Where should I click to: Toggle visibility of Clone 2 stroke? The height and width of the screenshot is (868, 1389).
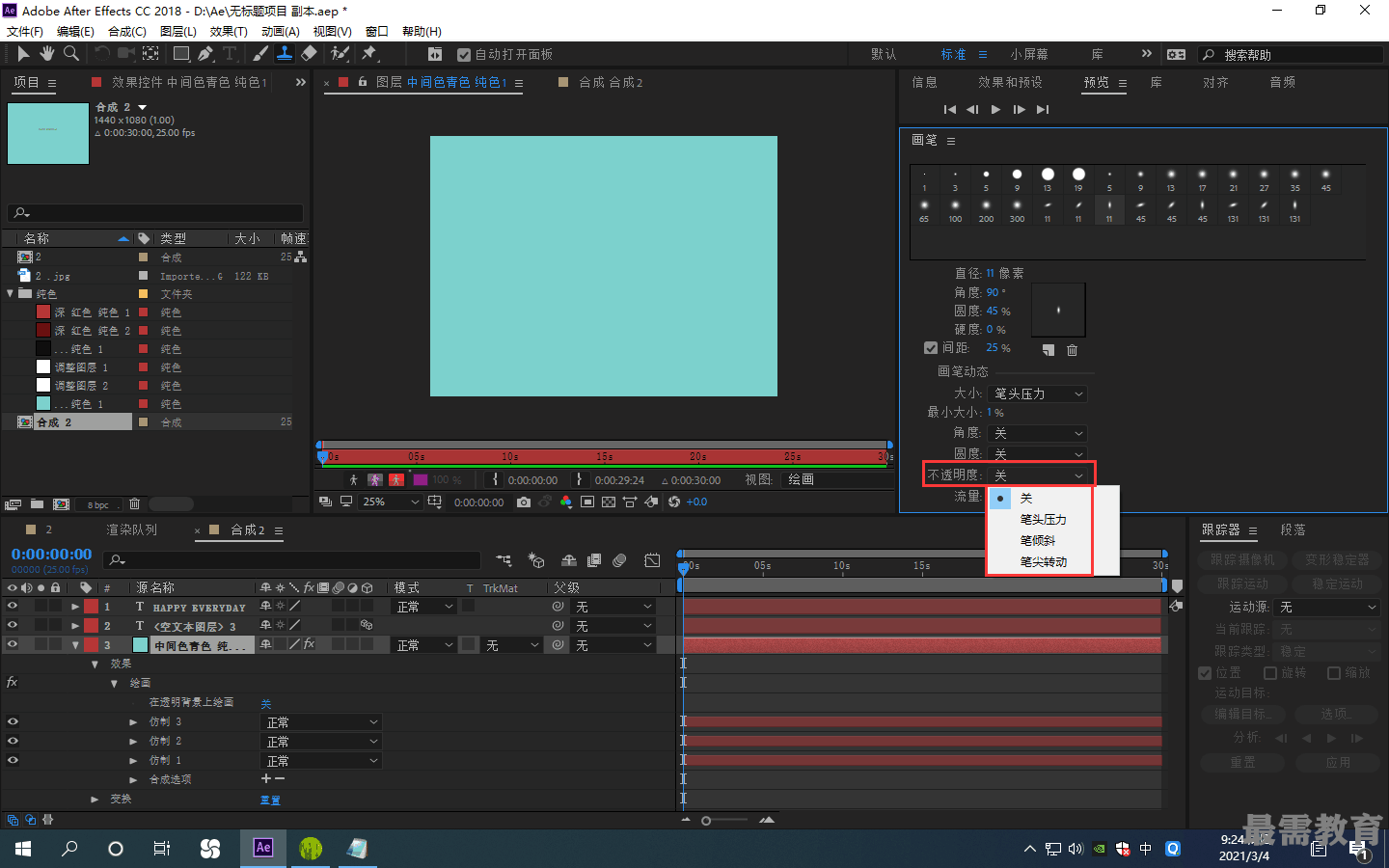tap(13, 741)
